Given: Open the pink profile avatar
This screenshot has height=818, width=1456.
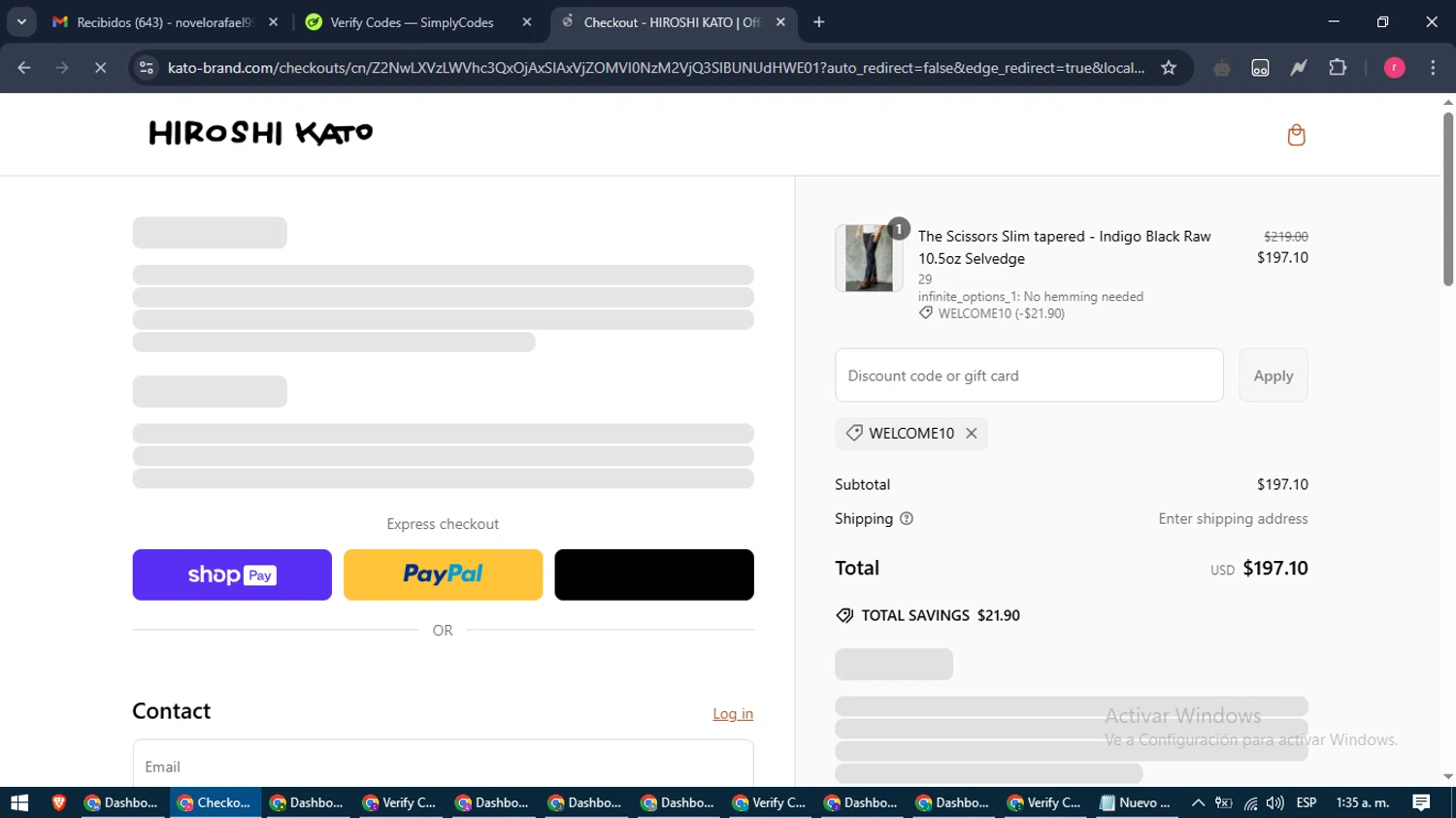Looking at the screenshot, I should 1394,68.
